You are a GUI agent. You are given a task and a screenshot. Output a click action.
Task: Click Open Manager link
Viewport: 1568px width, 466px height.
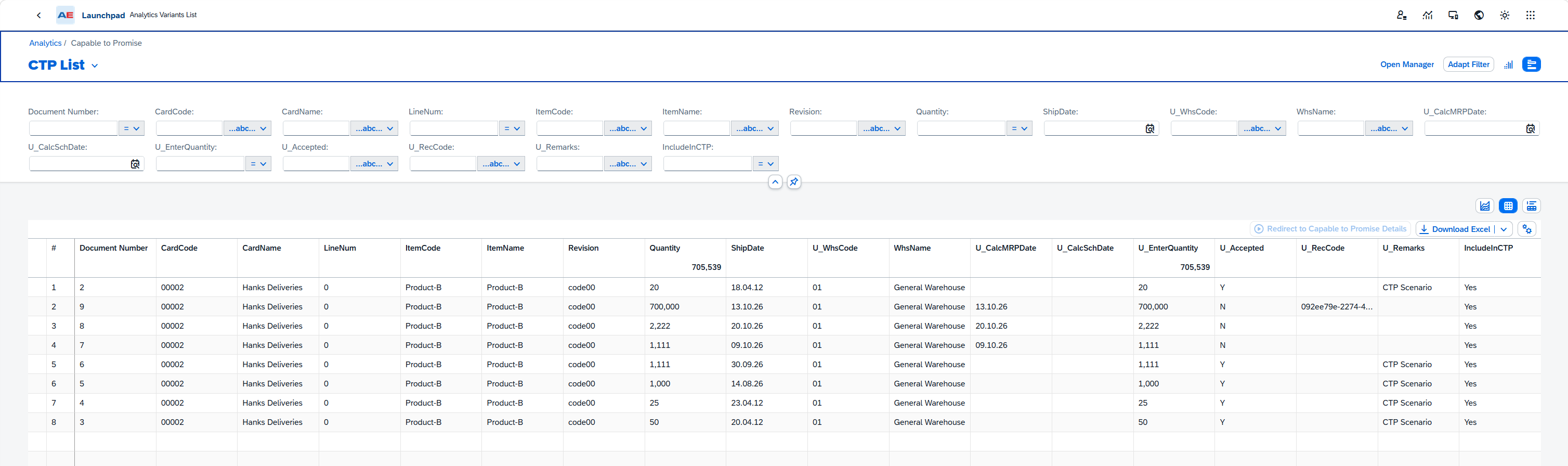point(1407,64)
